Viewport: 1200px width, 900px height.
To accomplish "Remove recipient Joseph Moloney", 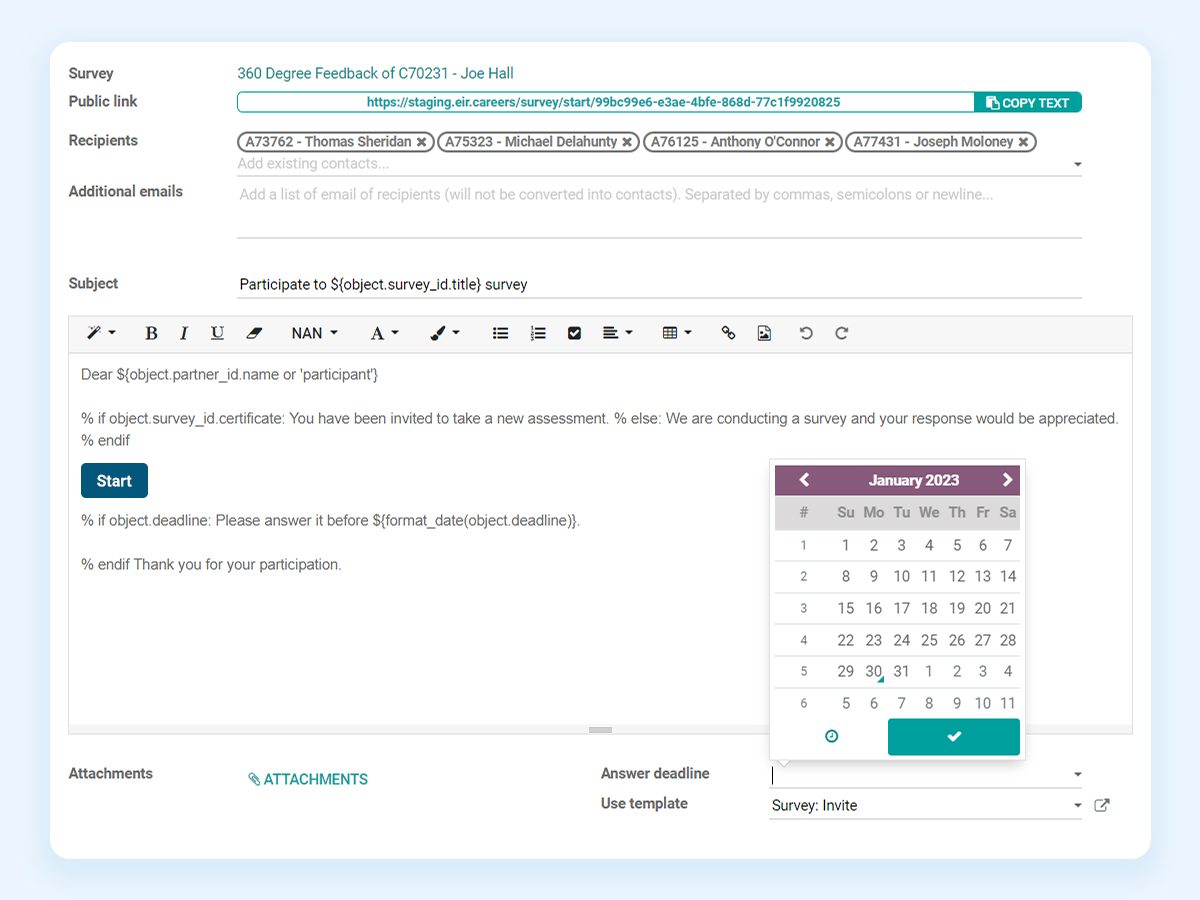I will 1023,142.
